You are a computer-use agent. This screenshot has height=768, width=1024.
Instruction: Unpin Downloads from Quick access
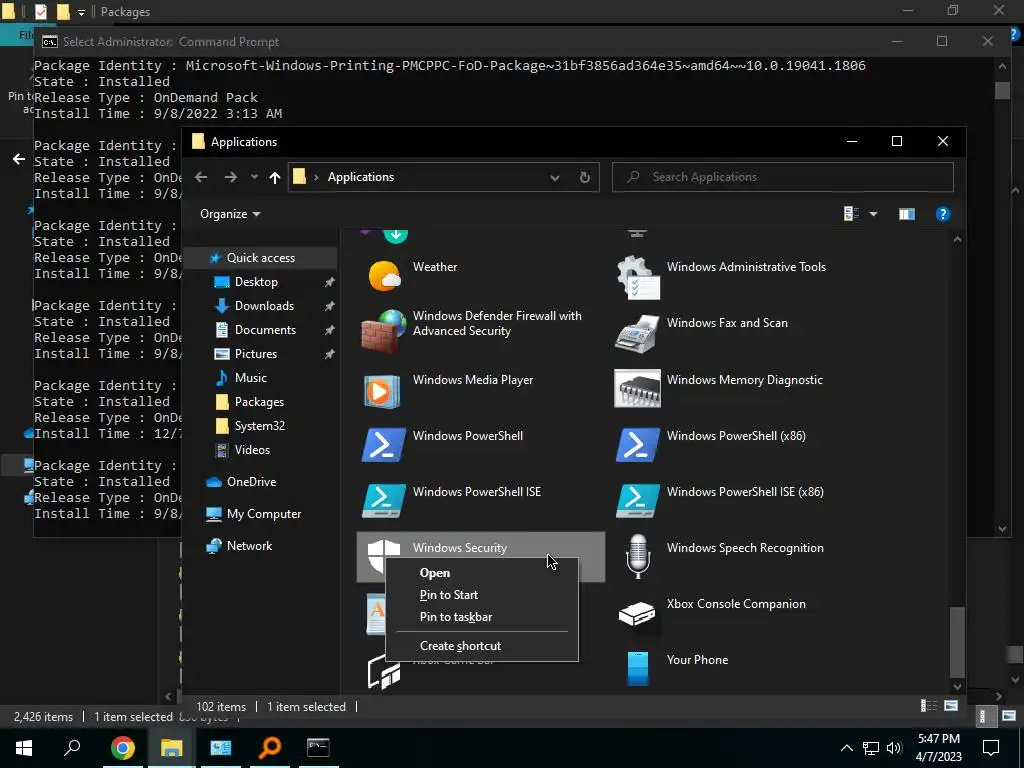(x=329, y=306)
